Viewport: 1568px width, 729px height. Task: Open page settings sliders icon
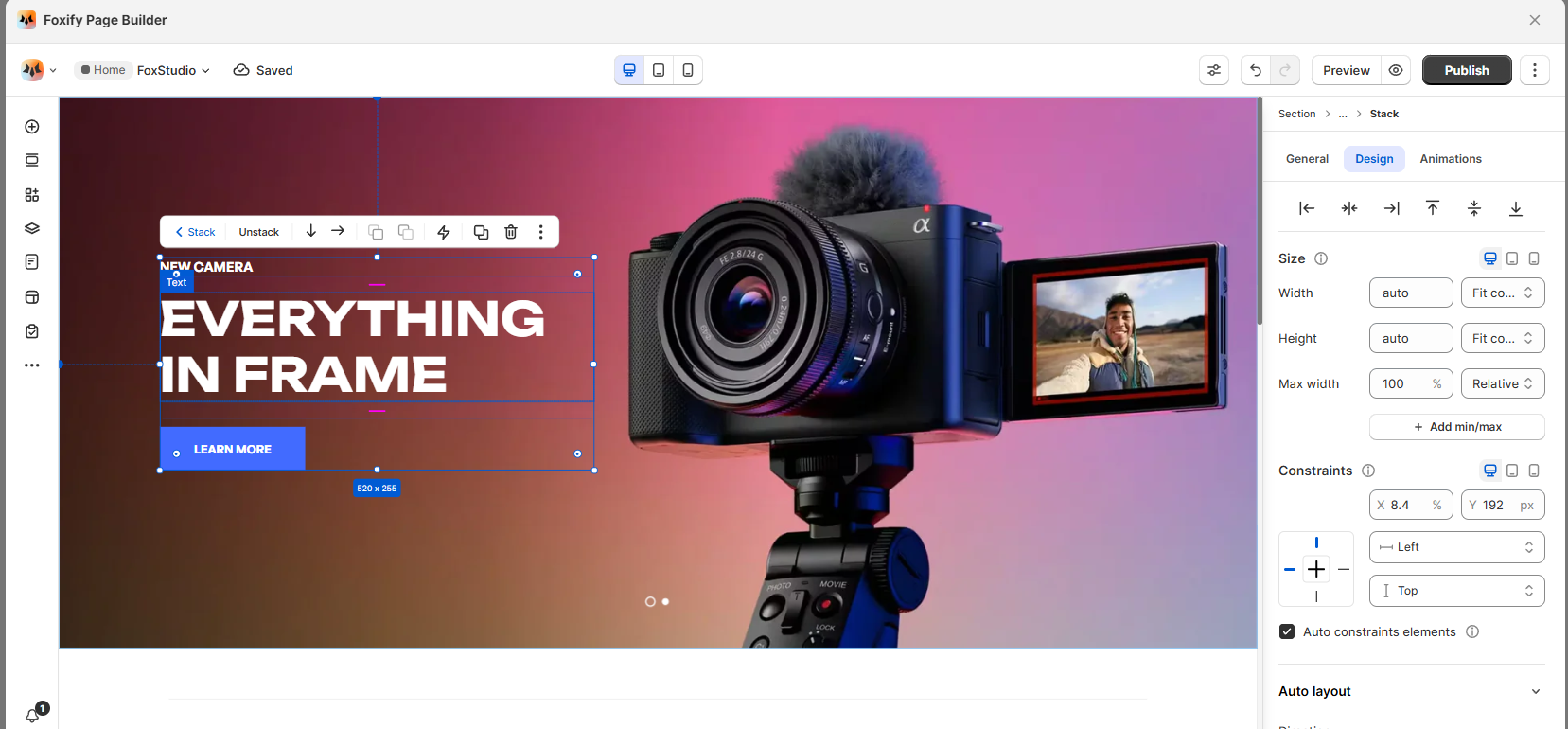coord(1214,70)
